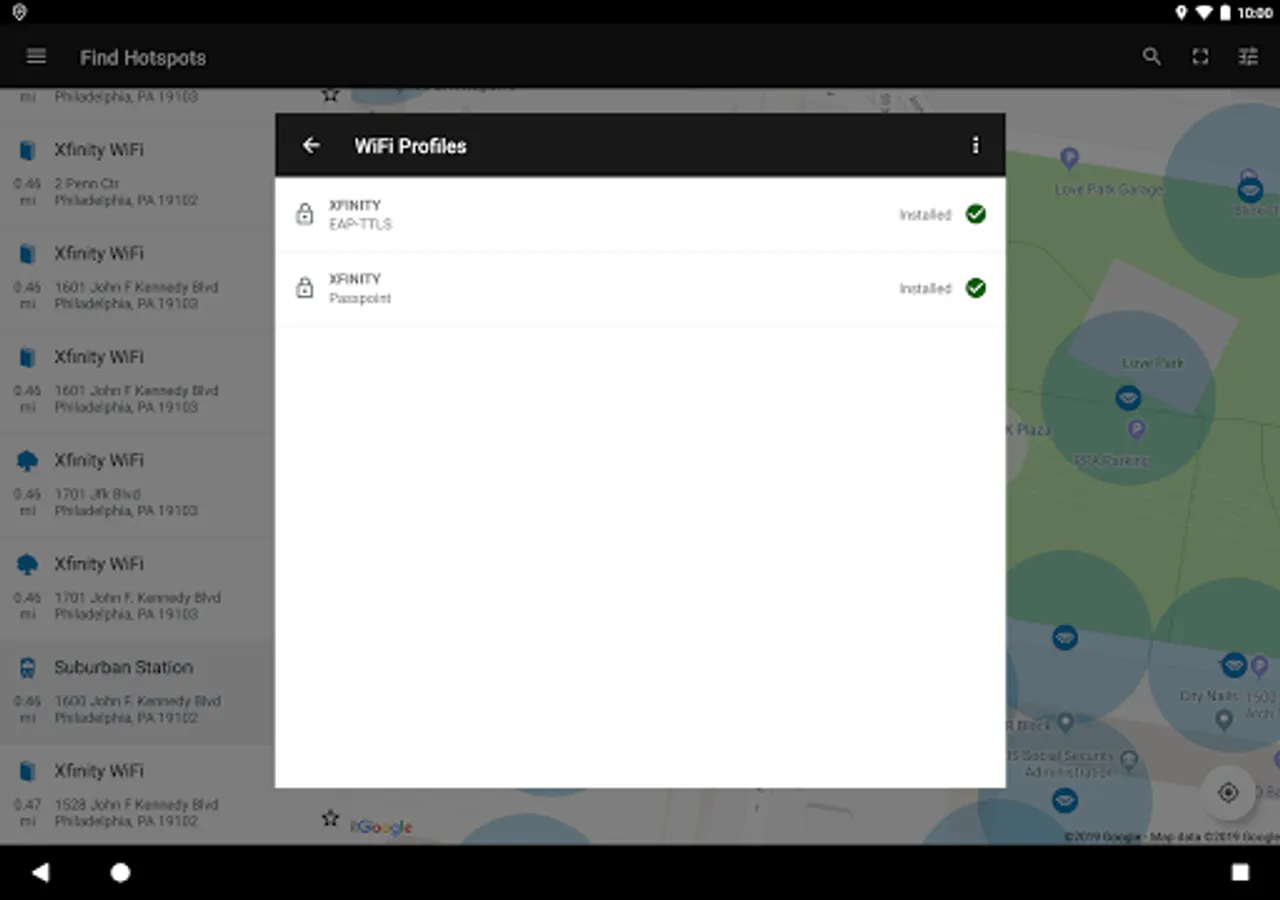
Task: Tap the green Installed checkmark for Passpoint
Action: [x=976, y=288]
